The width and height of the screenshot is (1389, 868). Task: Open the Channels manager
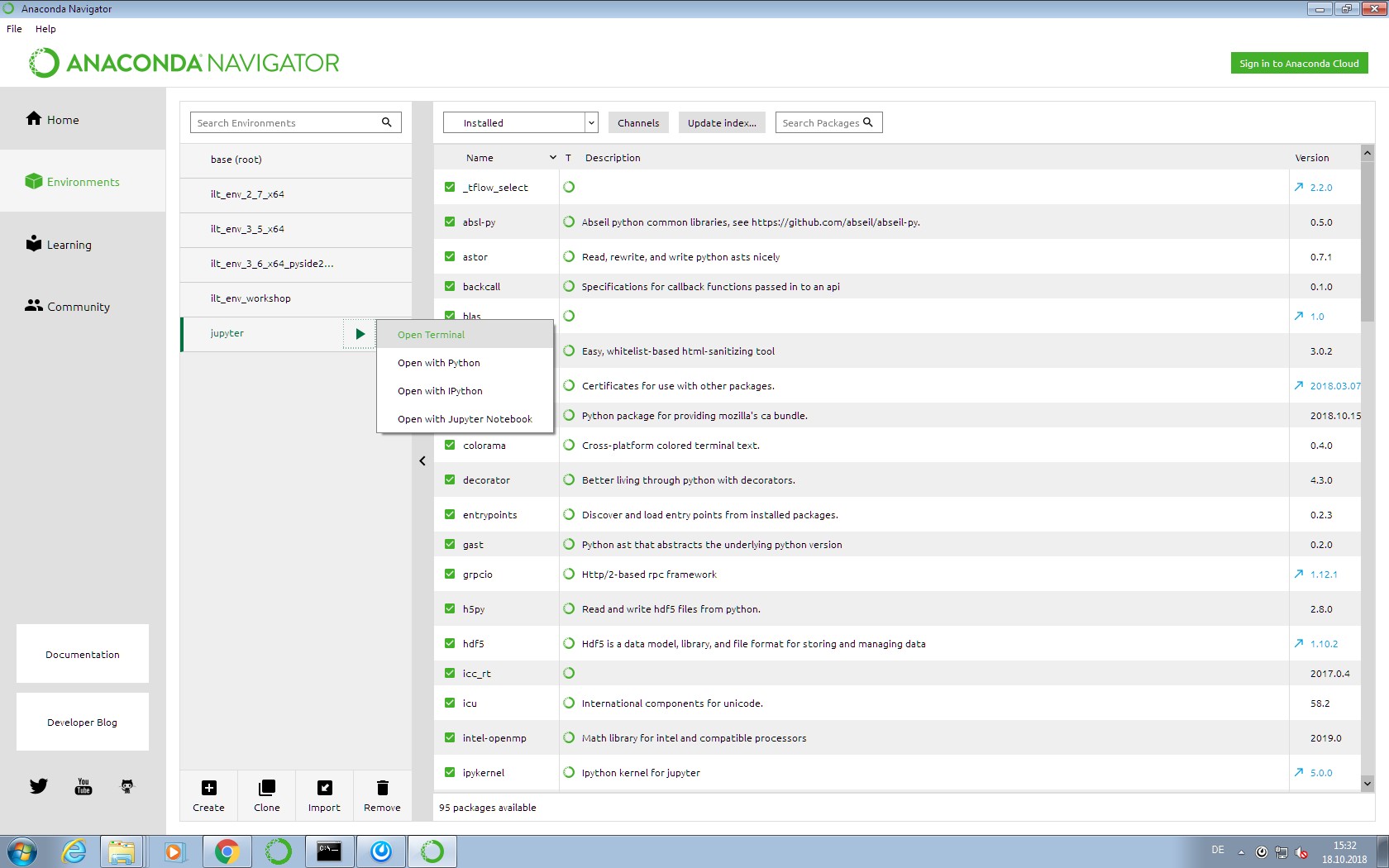638,122
